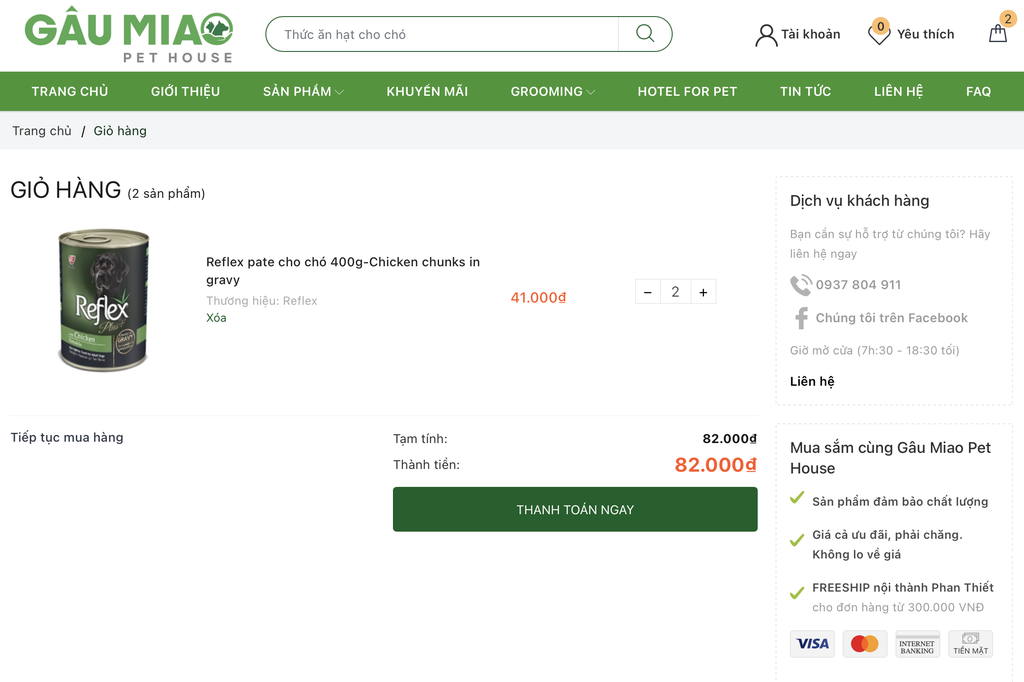
Task: Click the phone icon beside 0937 804 911
Action: point(801,285)
